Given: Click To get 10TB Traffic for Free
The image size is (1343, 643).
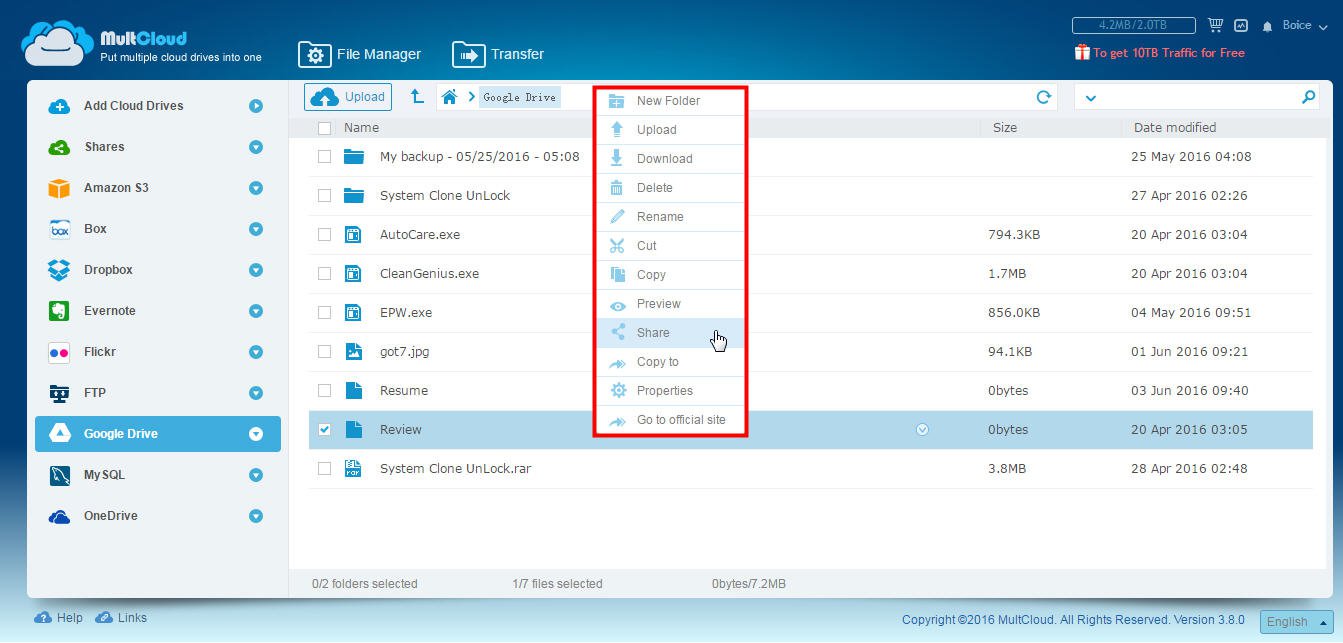Looking at the screenshot, I should tap(1168, 53).
